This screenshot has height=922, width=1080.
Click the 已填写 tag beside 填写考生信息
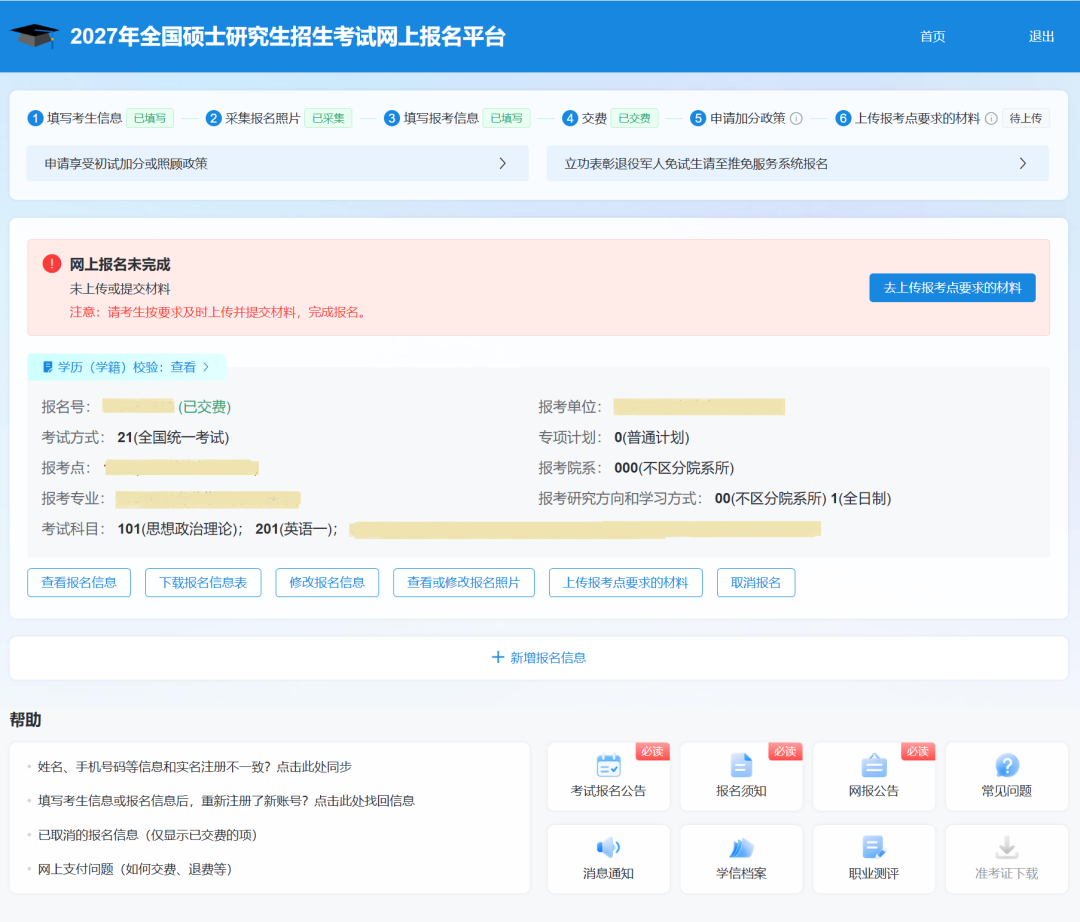150,118
